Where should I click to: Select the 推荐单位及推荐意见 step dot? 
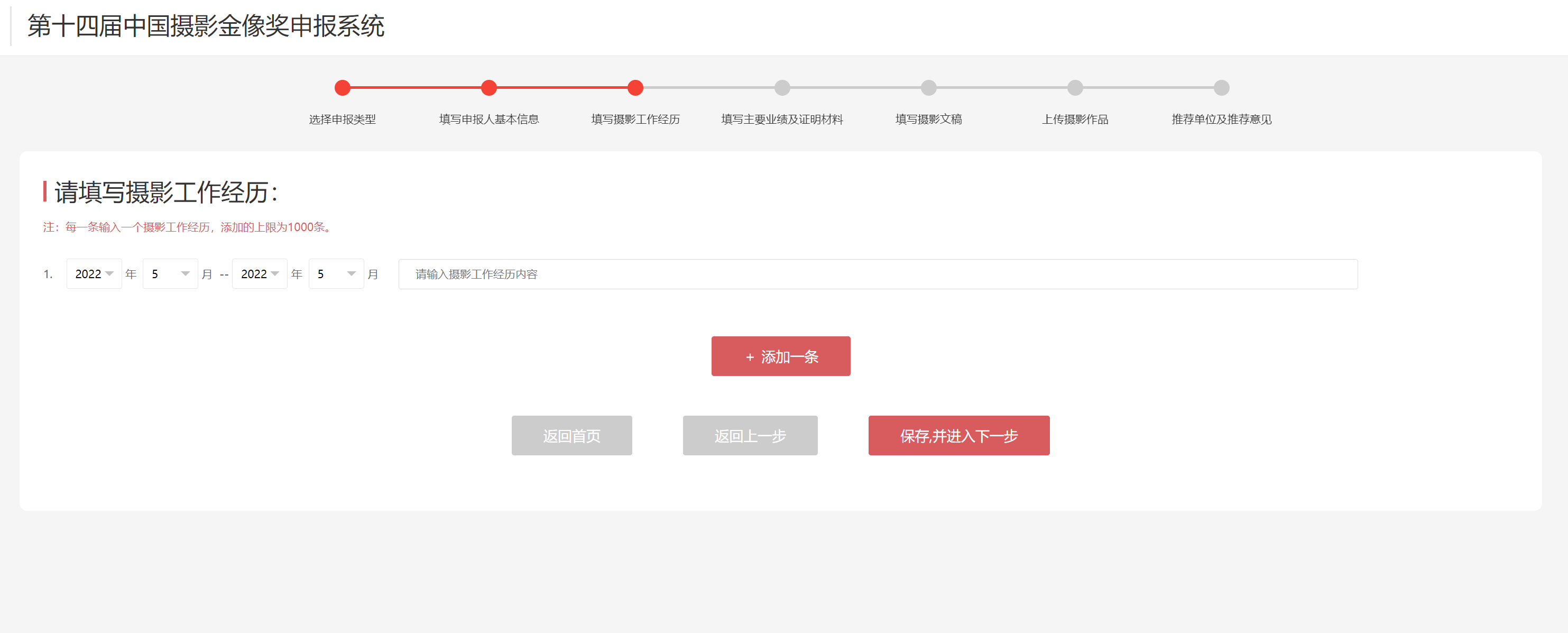coord(1222,88)
